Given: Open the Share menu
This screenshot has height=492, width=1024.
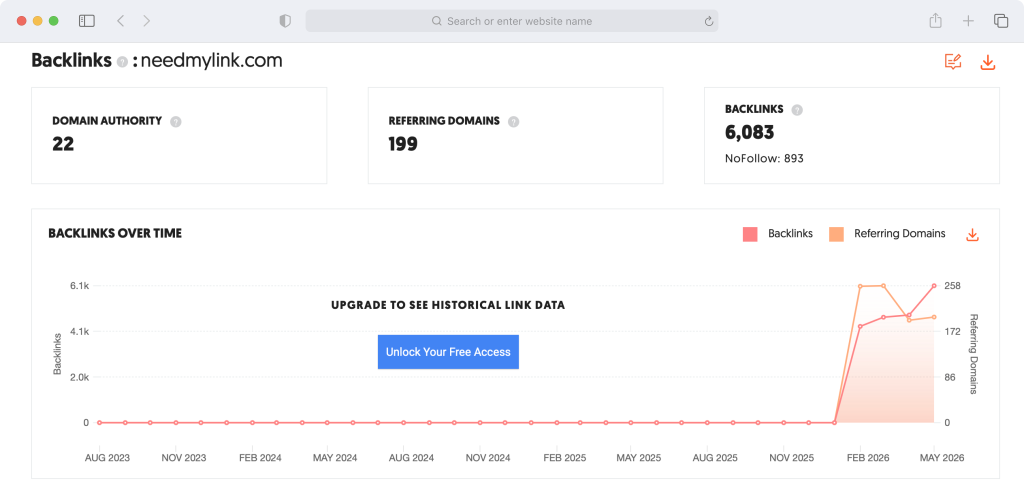Looking at the screenshot, I should tap(935, 21).
